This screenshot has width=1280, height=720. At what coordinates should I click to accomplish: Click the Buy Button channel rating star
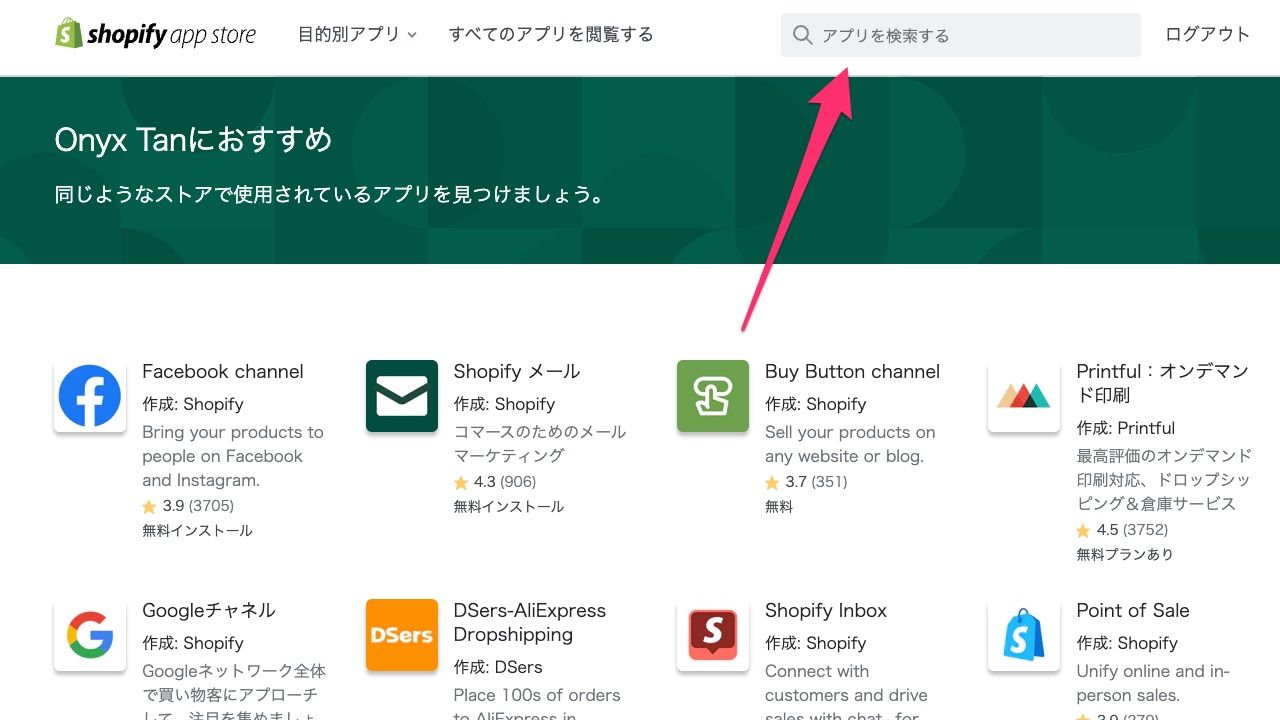772,483
